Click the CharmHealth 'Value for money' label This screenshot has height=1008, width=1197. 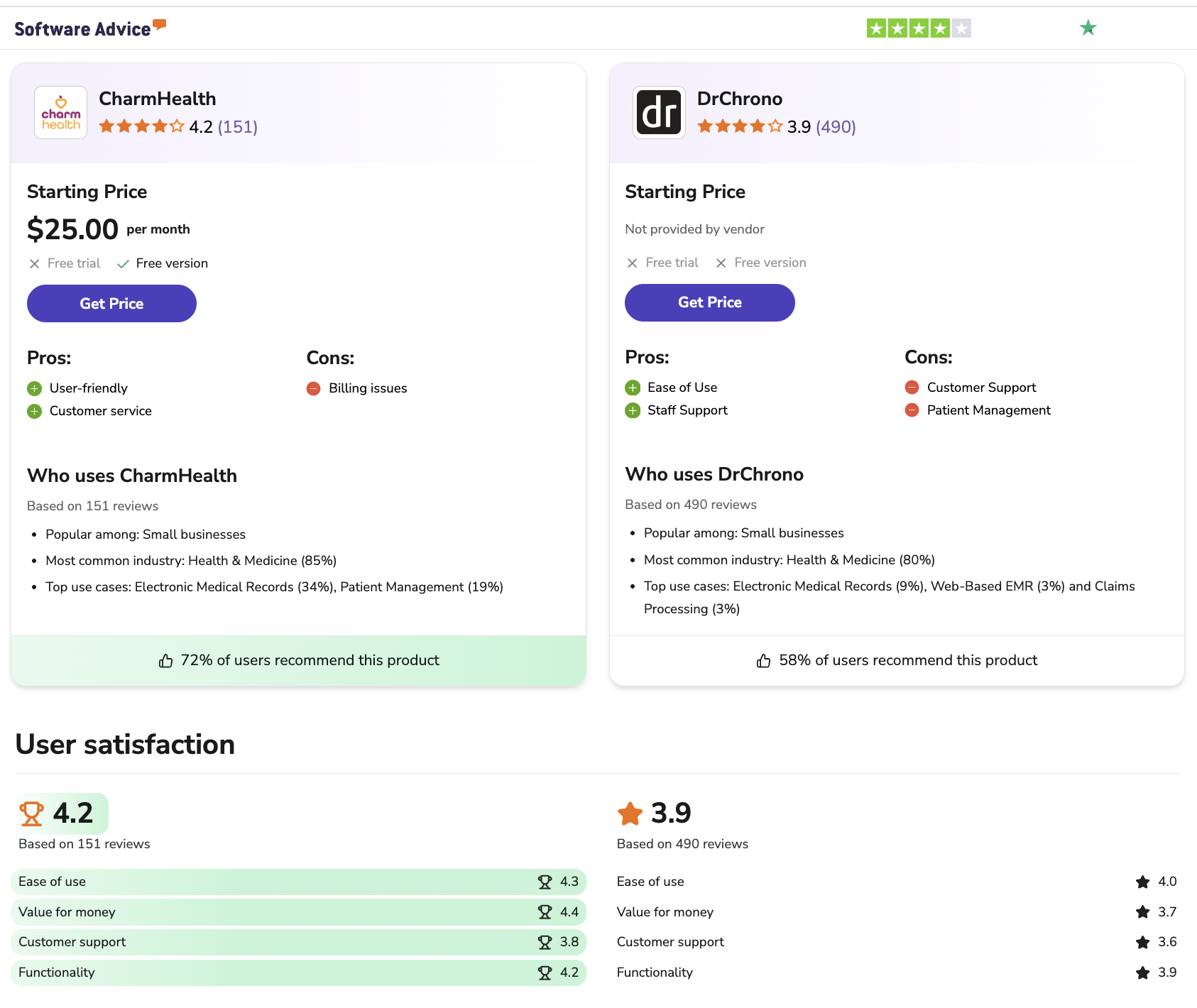pos(67,912)
